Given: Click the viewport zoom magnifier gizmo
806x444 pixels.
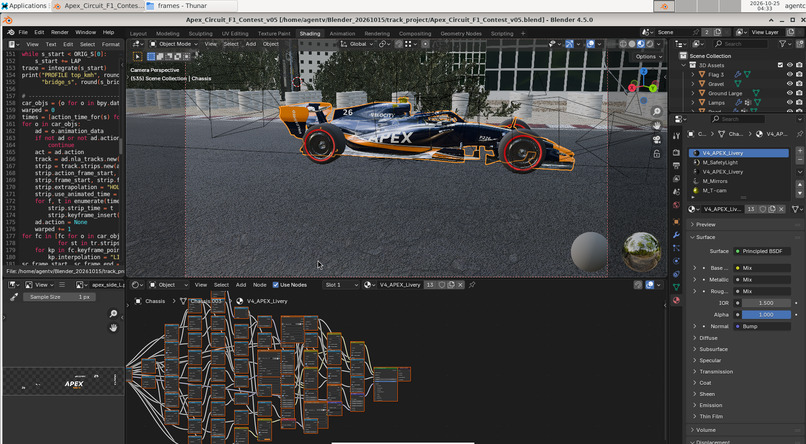Looking at the screenshot, I should pyautogui.click(x=656, y=112).
